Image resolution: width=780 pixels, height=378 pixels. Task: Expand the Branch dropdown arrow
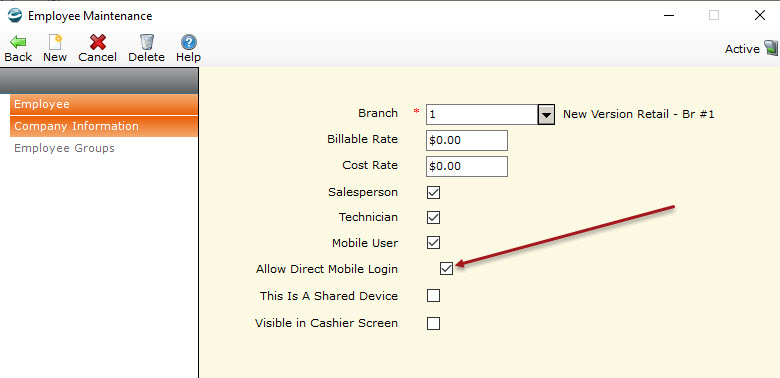pos(546,114)
